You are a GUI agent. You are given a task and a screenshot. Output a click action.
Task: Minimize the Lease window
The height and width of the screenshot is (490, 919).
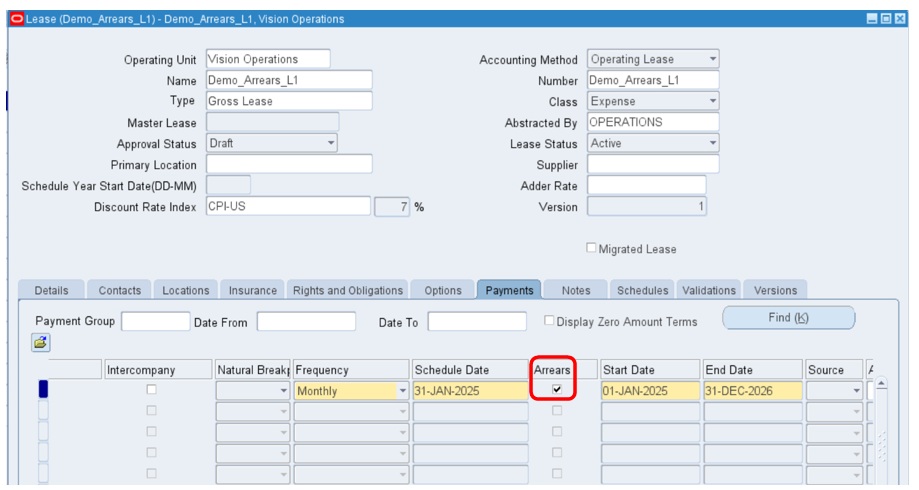[873, 19]
